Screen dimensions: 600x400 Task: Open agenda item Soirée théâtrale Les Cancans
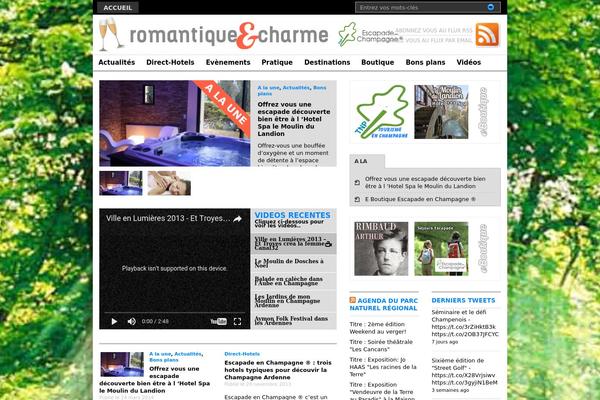coord(381,346)
